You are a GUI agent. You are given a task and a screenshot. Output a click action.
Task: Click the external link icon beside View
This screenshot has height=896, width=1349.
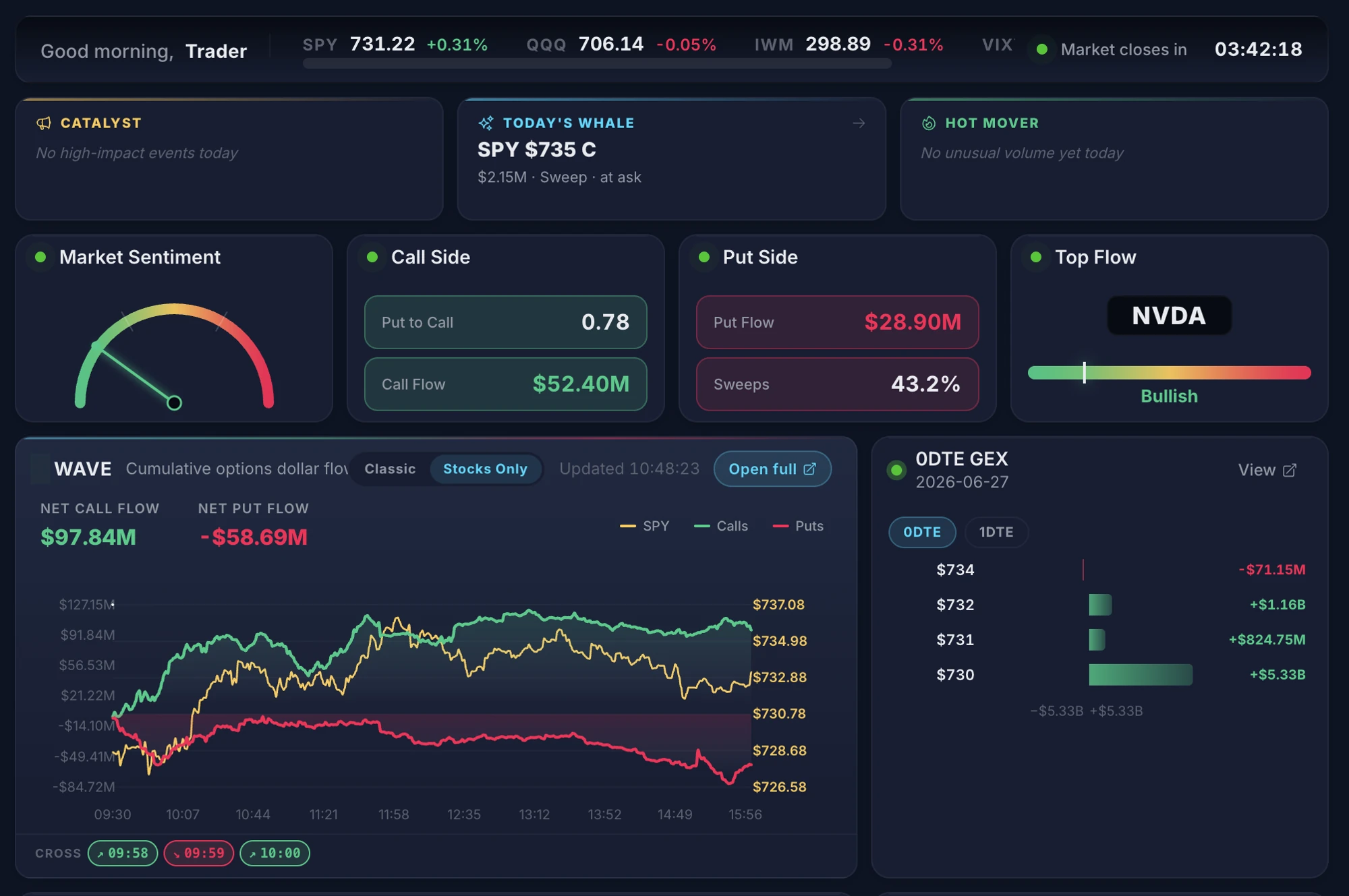[x=1290, y=470]
